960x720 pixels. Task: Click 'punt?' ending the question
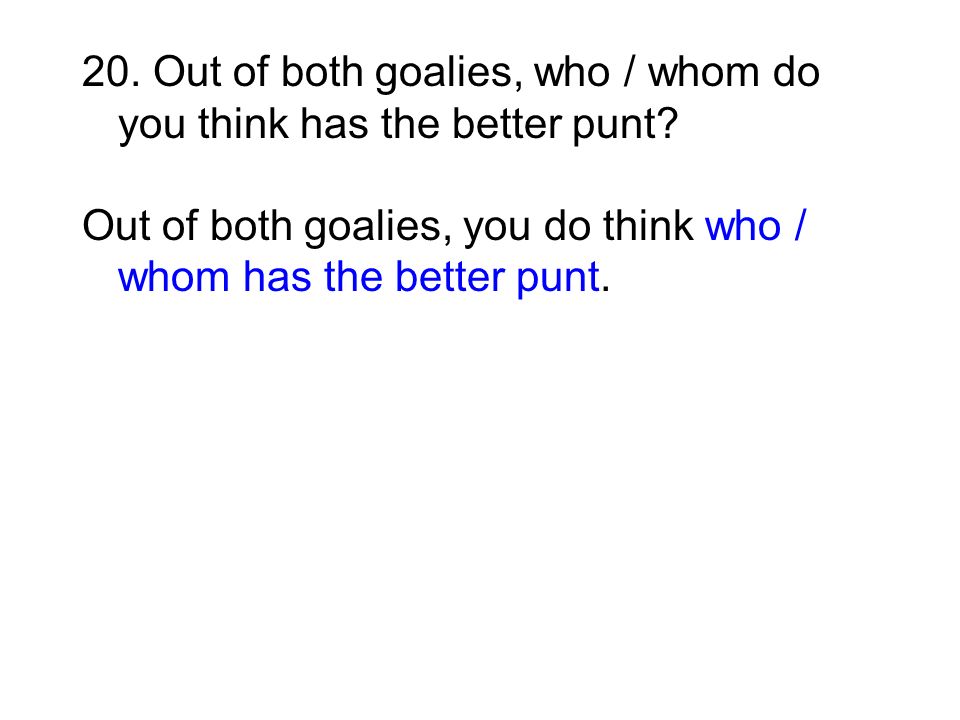point(625,126)
